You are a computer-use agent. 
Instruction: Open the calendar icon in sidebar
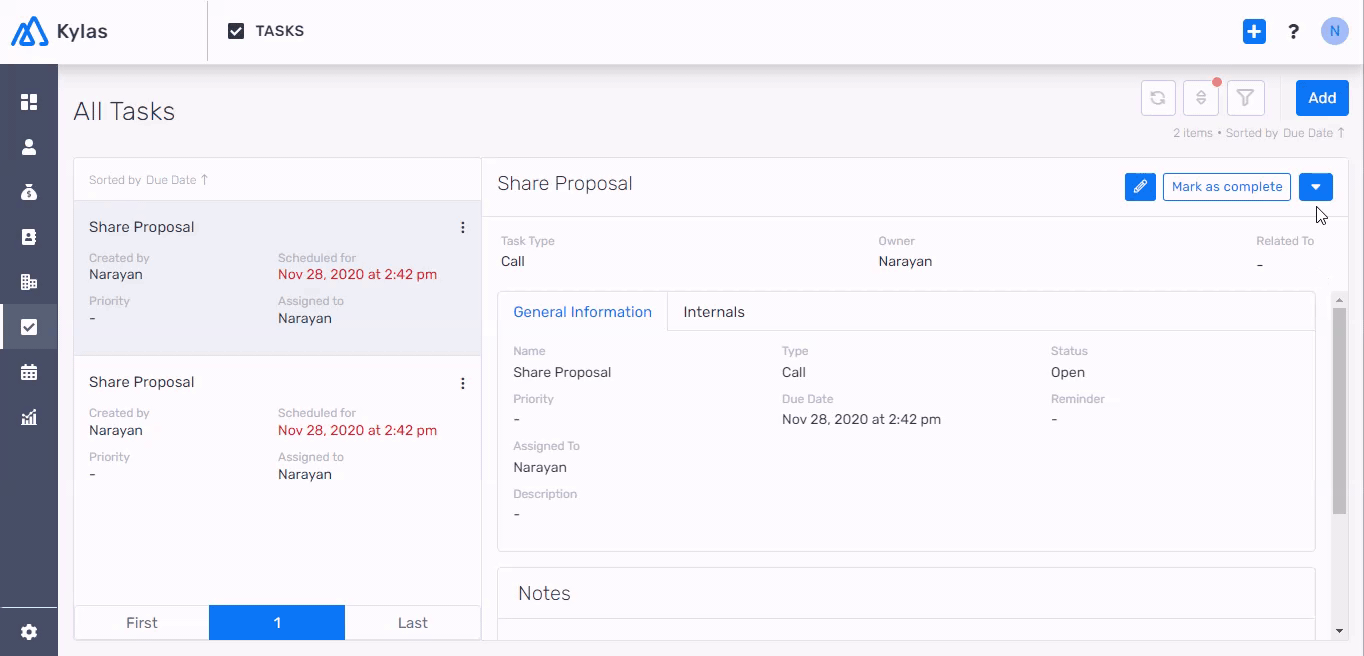click(29, 372)
